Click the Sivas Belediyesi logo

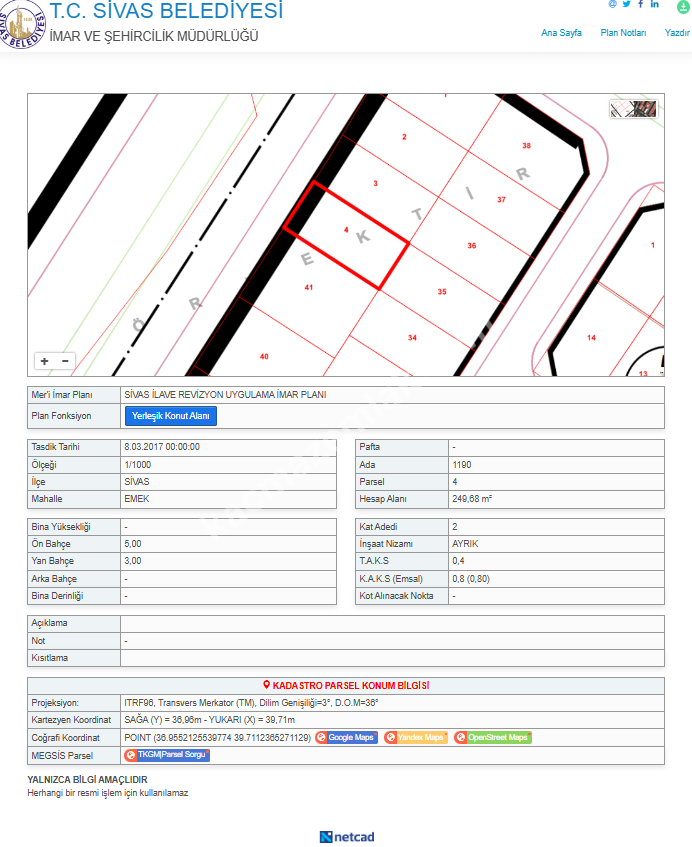pos(23,26)
